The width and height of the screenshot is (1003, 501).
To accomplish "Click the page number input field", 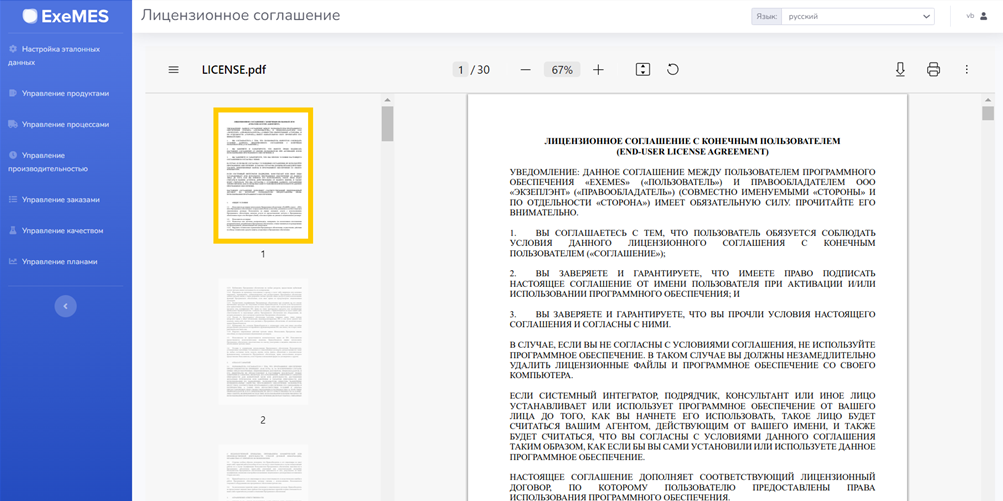I will pos(460,70).
